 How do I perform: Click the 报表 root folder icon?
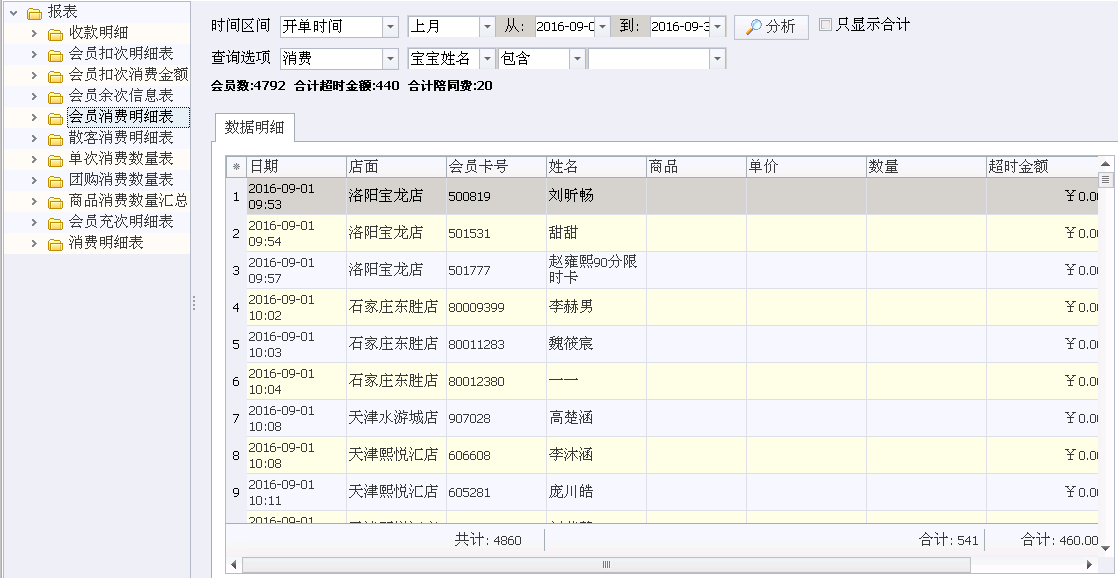pos(34,13)
